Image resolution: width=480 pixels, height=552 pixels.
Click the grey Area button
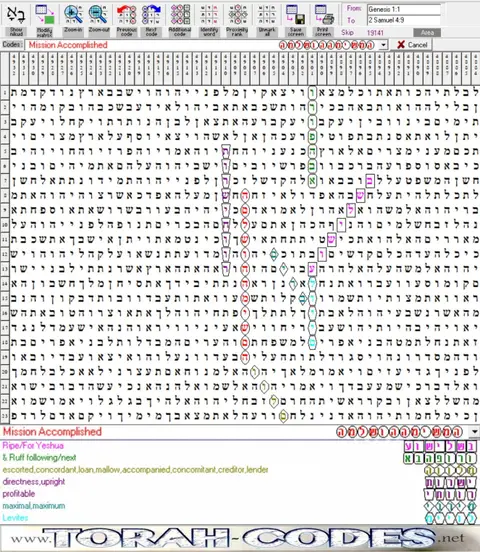pyautogui.click(x=427, y=33)
